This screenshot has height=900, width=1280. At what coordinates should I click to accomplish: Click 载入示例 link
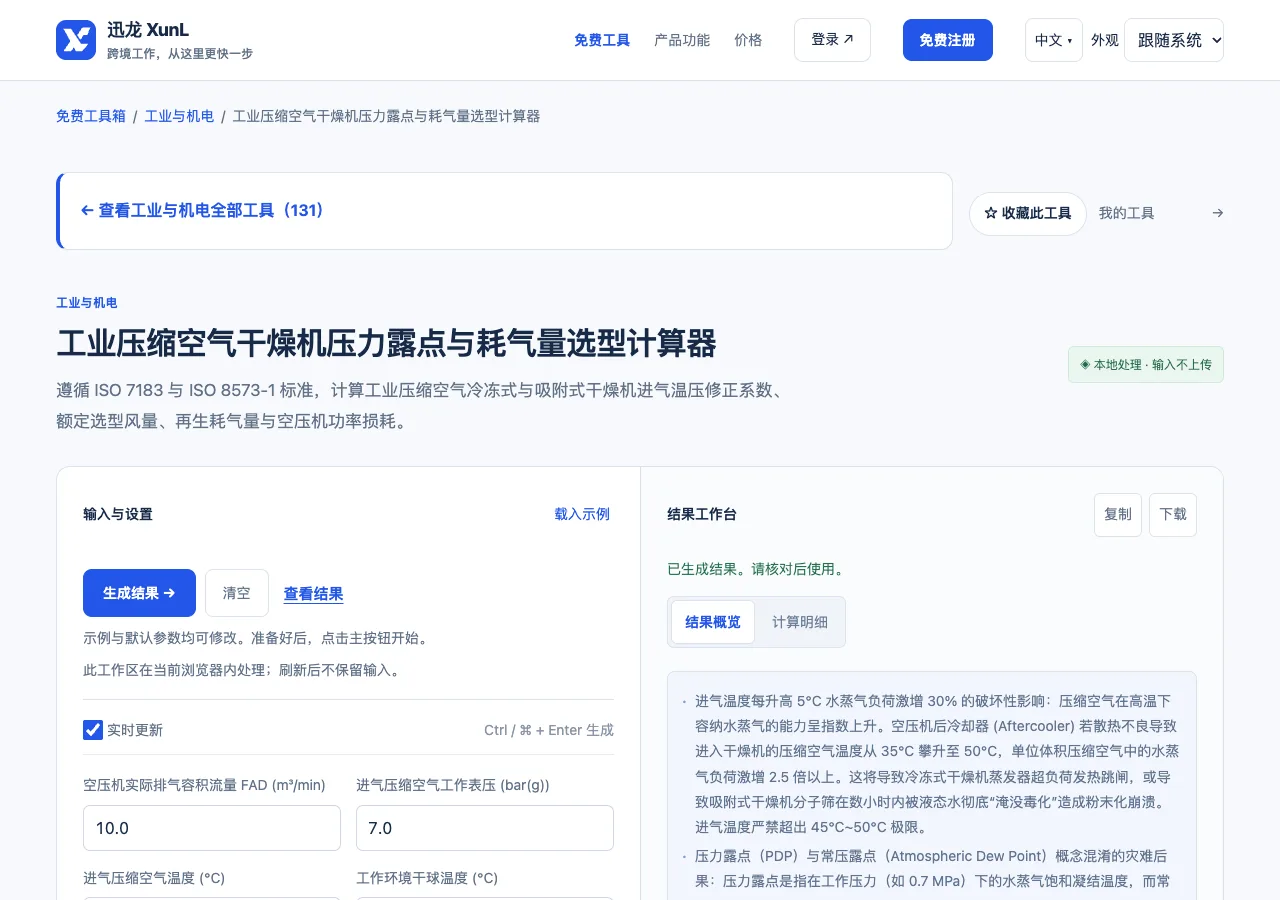[x=582, y=514]
